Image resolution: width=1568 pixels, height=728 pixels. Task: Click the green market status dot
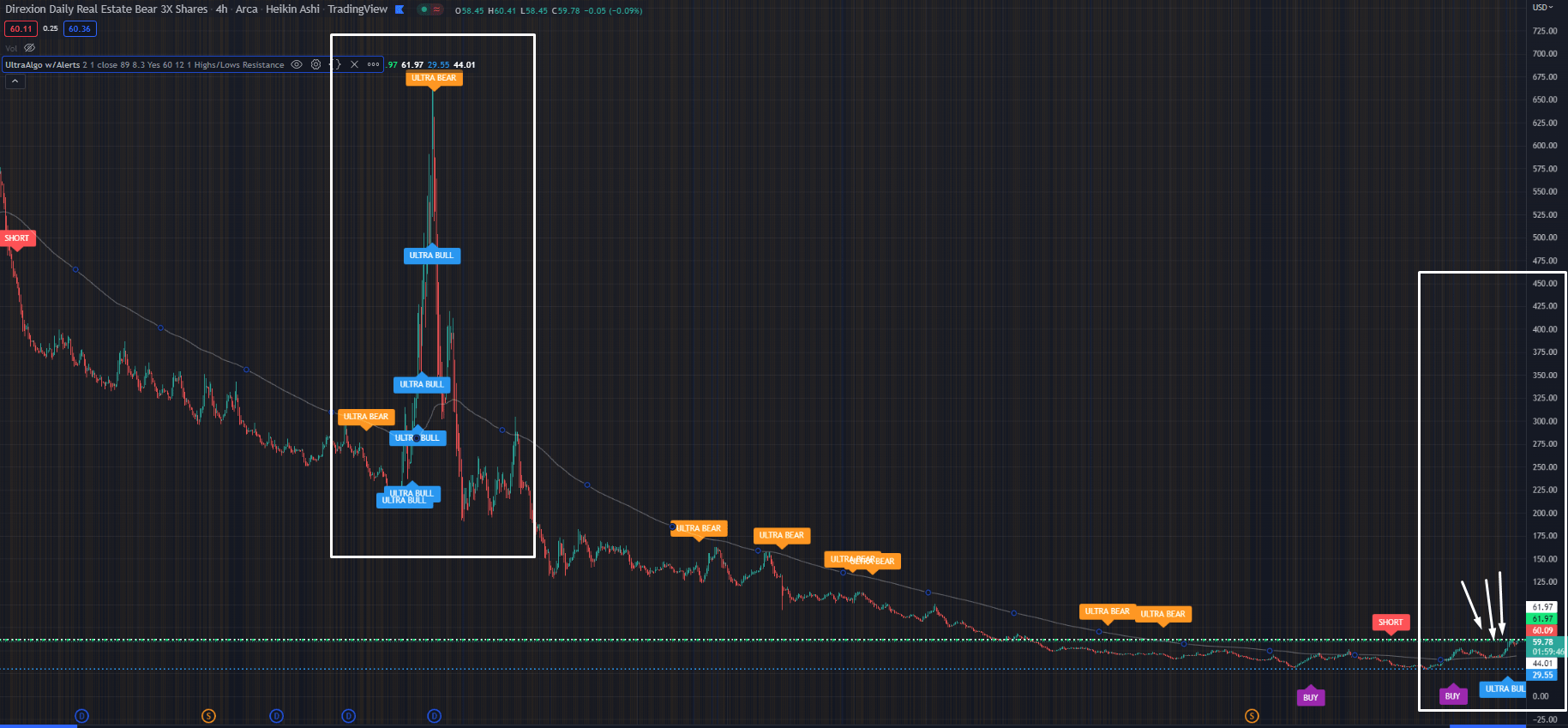pos(424,9)
